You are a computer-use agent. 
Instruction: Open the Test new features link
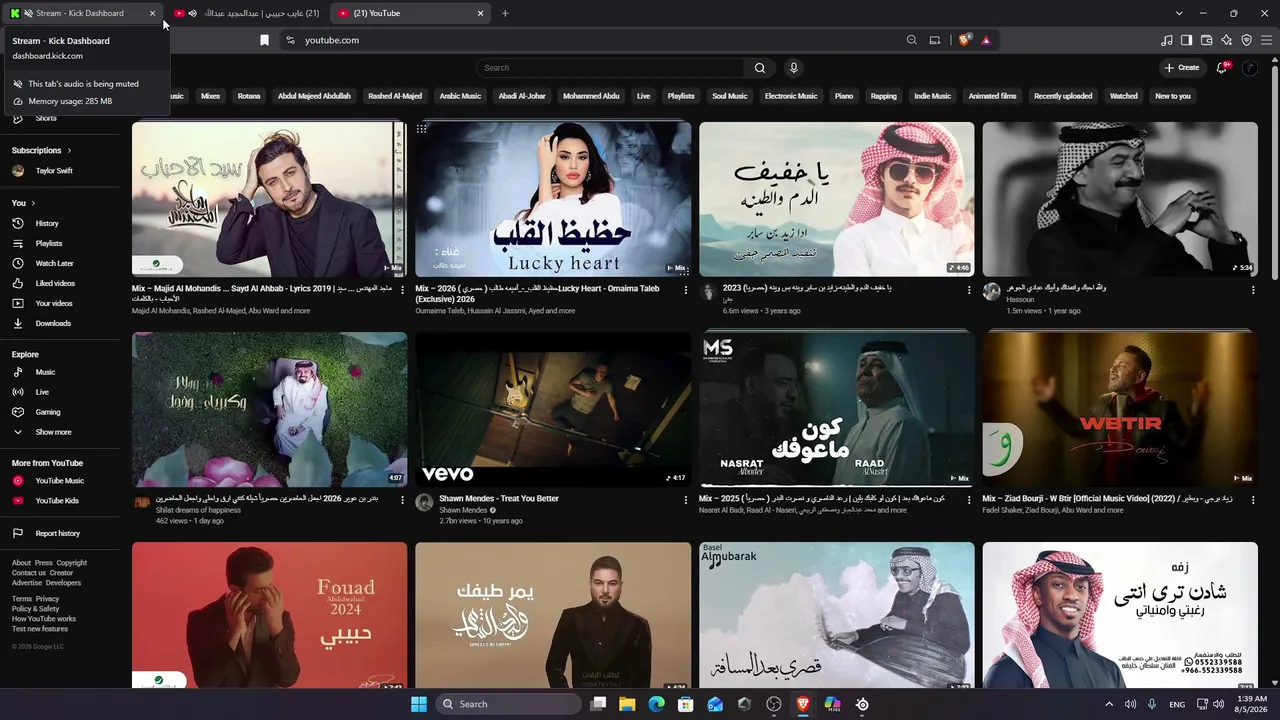click(40, 629)
